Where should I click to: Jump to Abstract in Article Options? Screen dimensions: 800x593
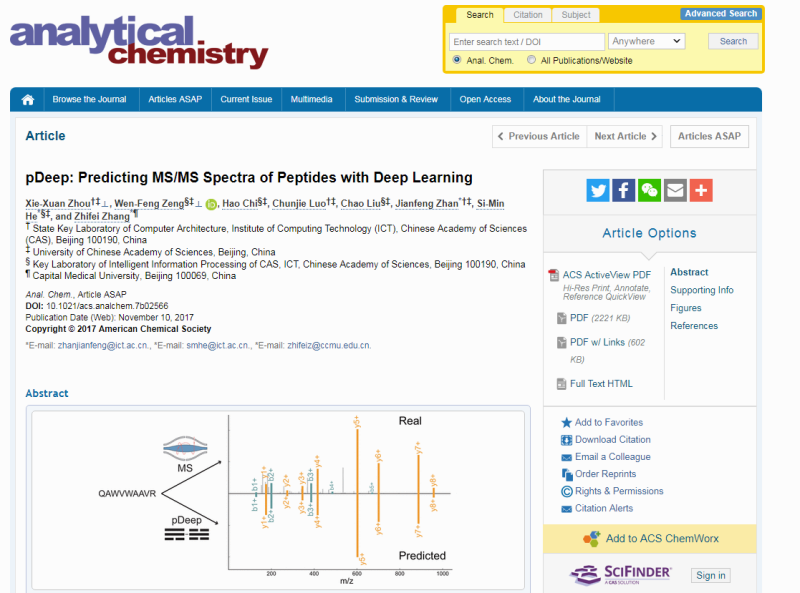(689, 273)
